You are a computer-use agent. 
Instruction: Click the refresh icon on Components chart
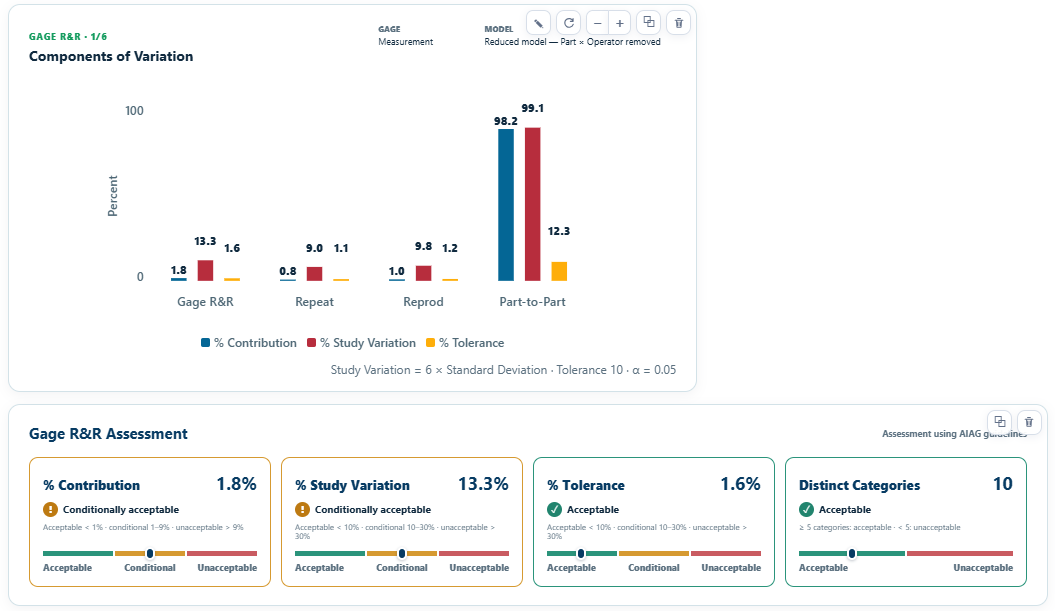[569, 23]
